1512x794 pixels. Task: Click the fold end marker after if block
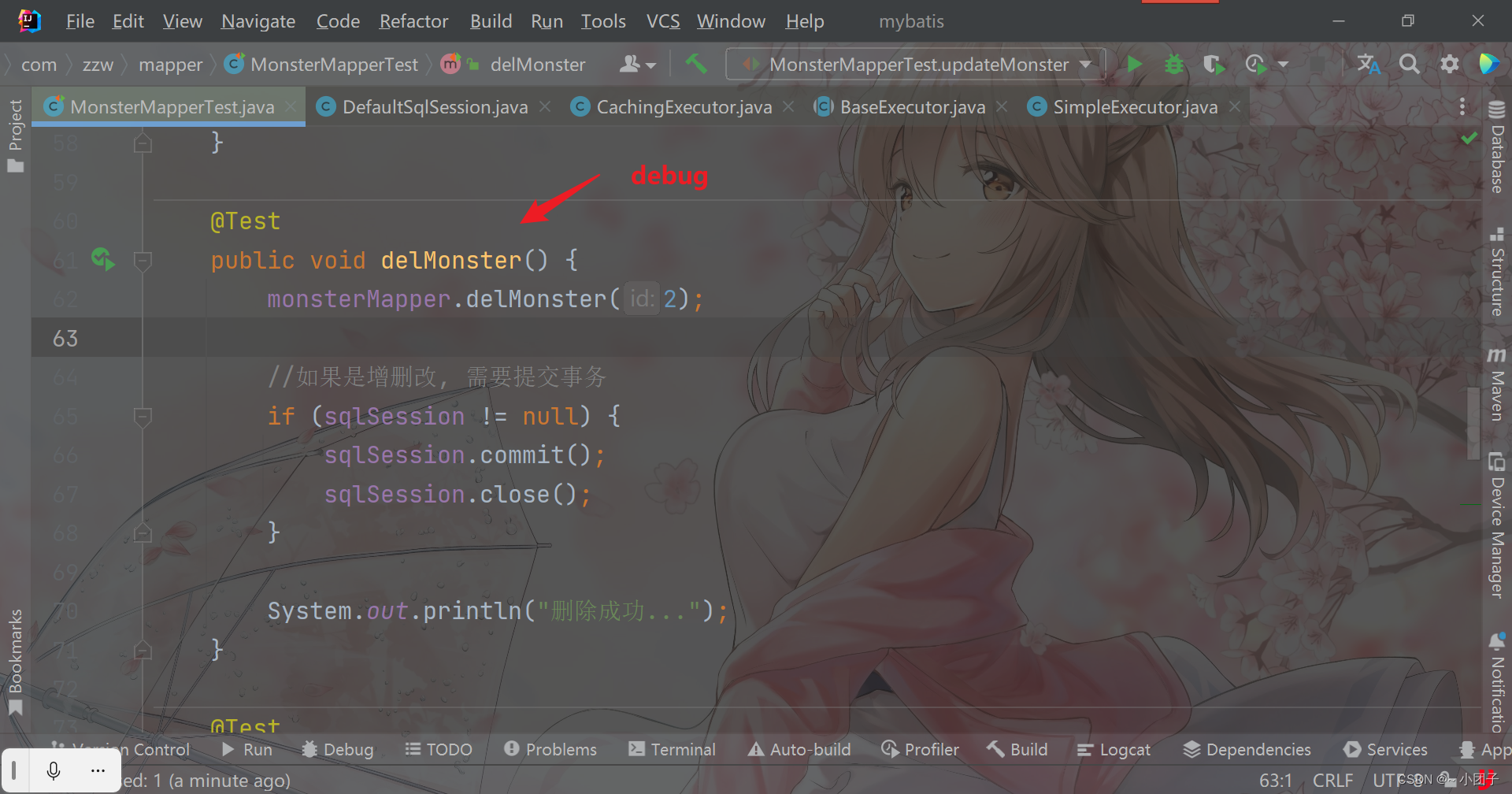143,533
